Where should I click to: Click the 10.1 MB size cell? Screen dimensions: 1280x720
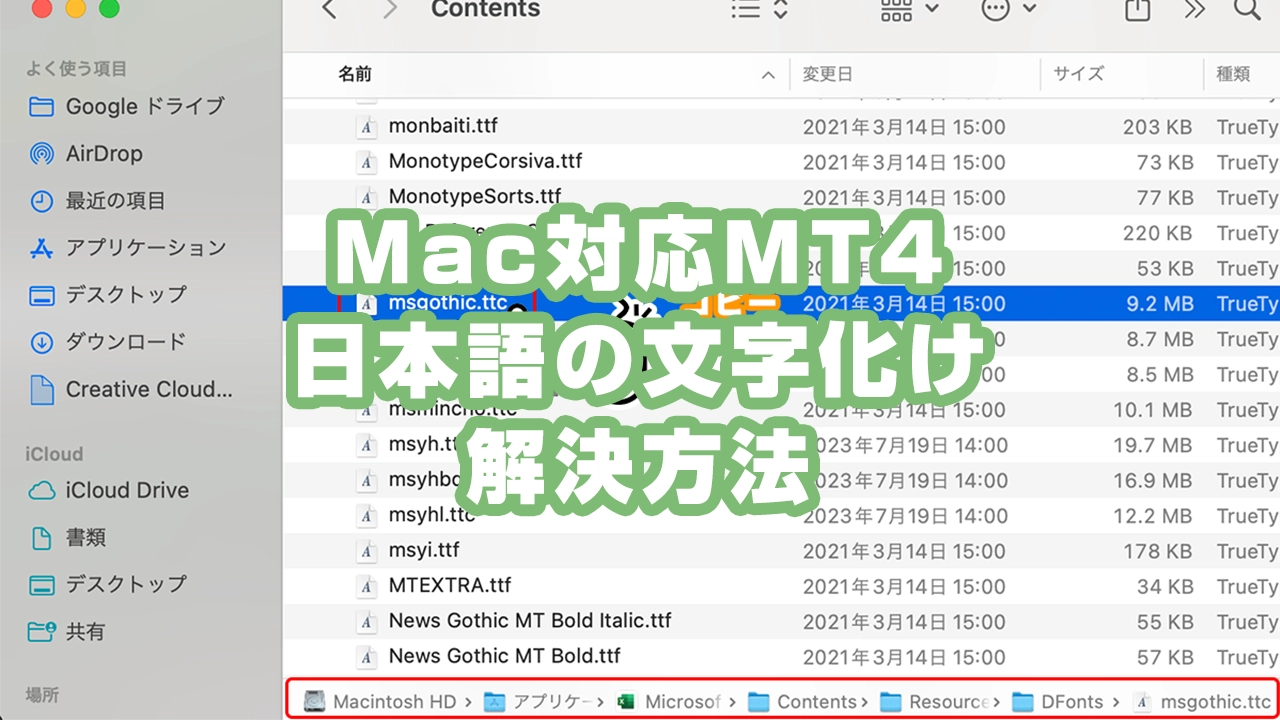pyautogui.click(x=1153, y=410)
